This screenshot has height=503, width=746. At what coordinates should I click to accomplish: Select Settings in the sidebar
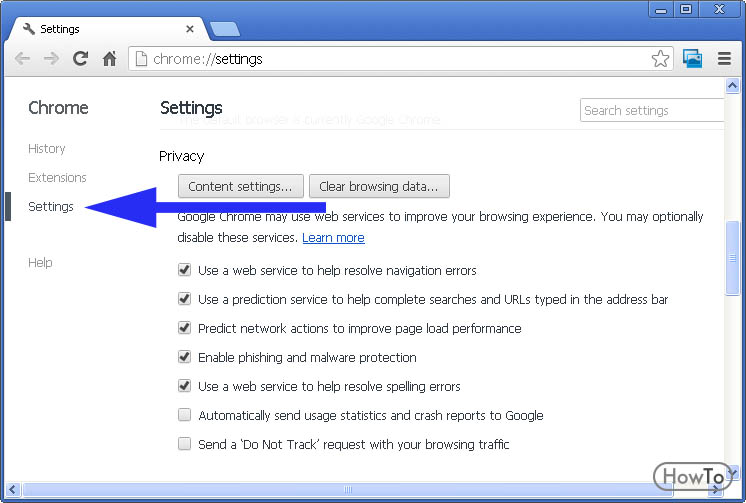[50, 207]
